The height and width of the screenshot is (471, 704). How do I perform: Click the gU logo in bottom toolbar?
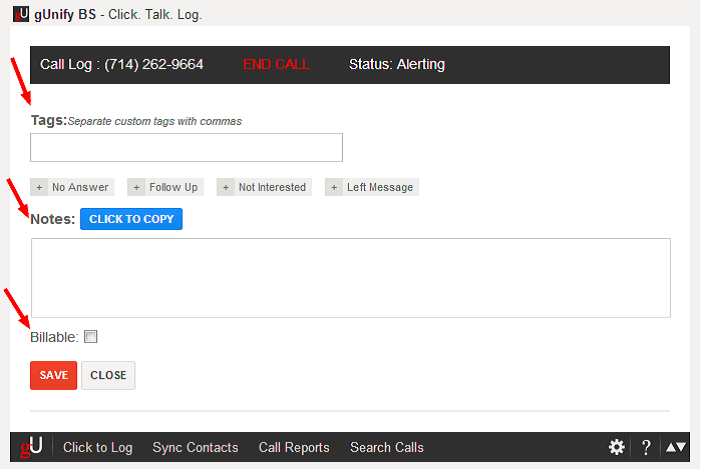(x=31, y=447)
